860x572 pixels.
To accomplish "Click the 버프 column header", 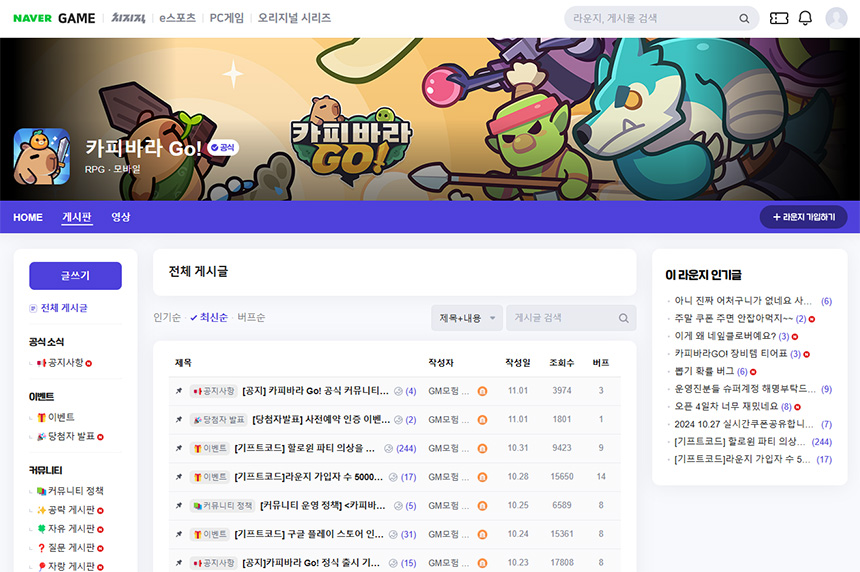I will tap(601, 363).
